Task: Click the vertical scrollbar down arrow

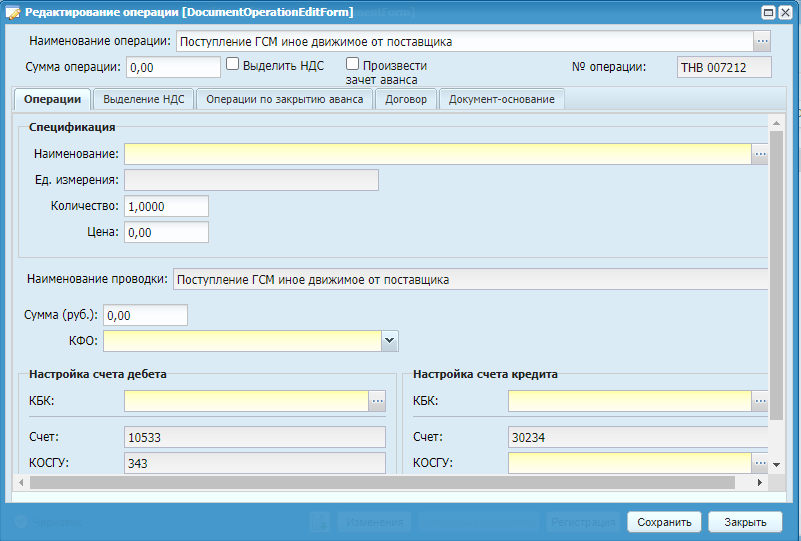Action: (776, 465)
